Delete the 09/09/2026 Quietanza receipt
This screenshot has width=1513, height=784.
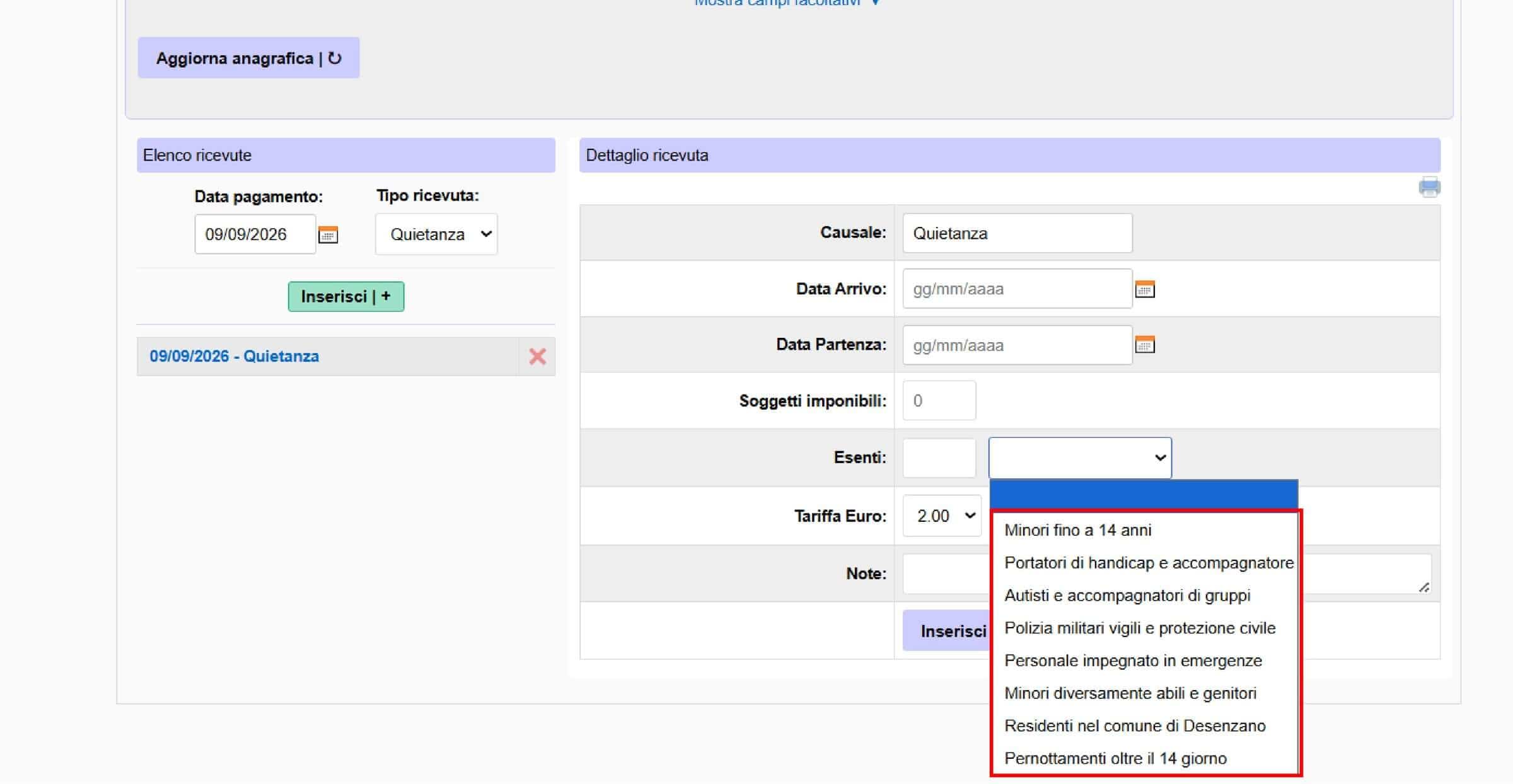tap(537, 357)
